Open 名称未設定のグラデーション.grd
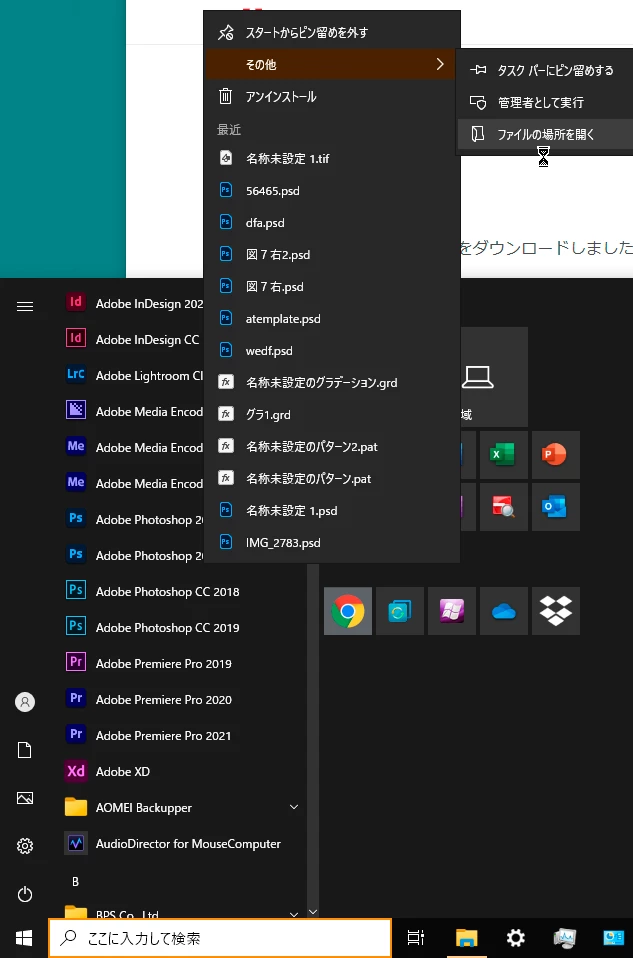Screen dimensions: 633x958 [332, 382]
